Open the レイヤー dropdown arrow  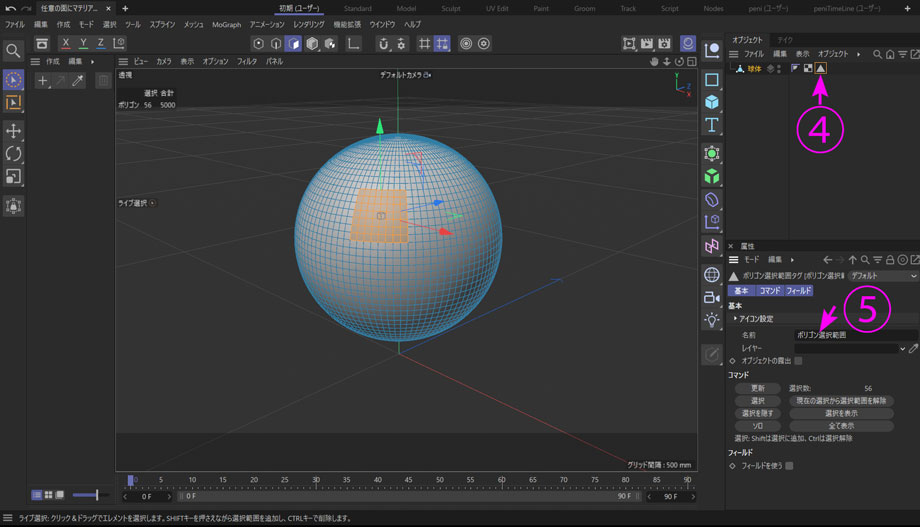tap(903, 348)
